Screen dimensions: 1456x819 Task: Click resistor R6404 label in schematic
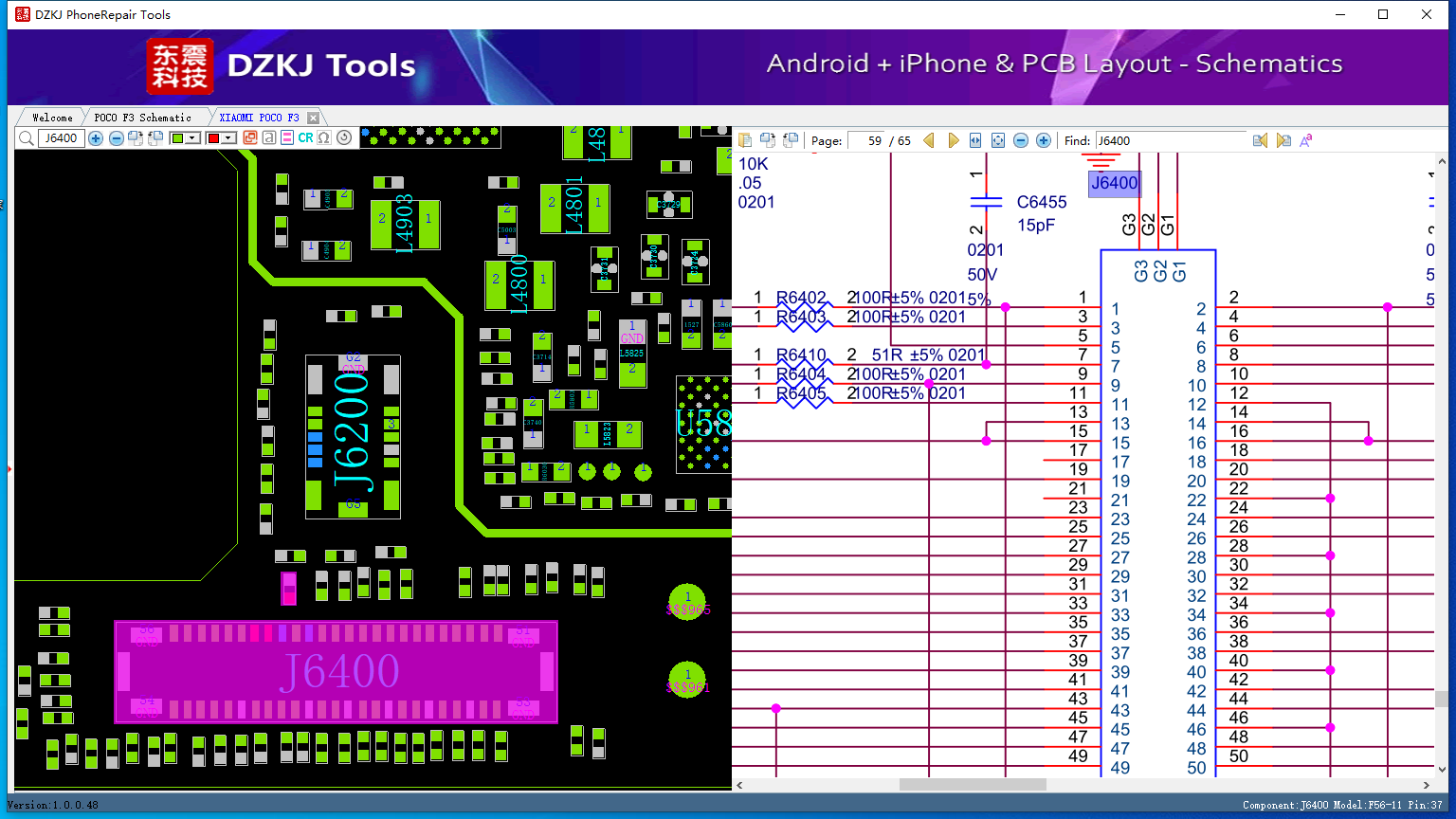801,374
